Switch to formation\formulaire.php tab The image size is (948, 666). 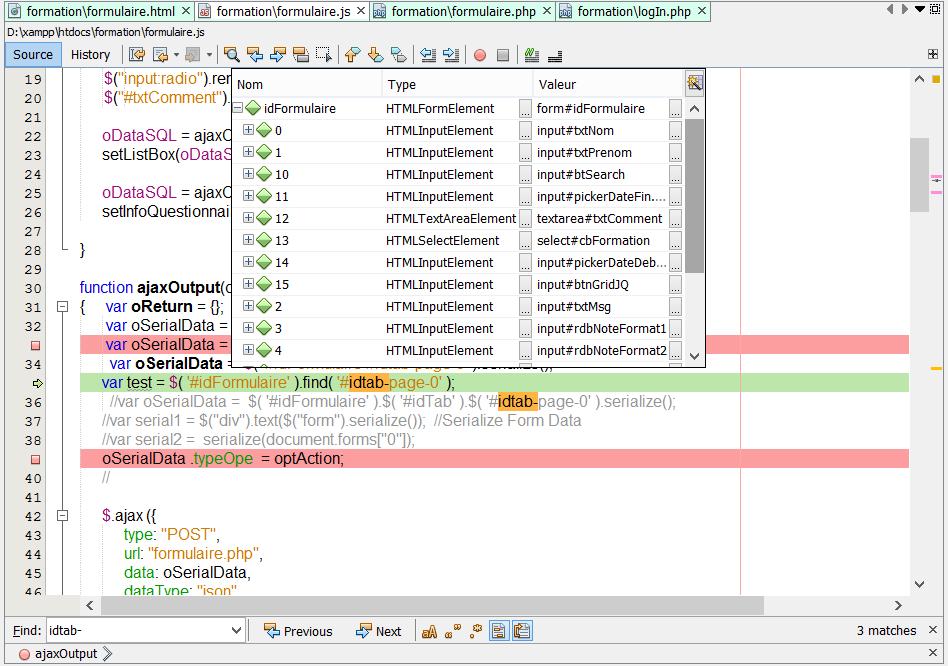[x=463, y=11]
